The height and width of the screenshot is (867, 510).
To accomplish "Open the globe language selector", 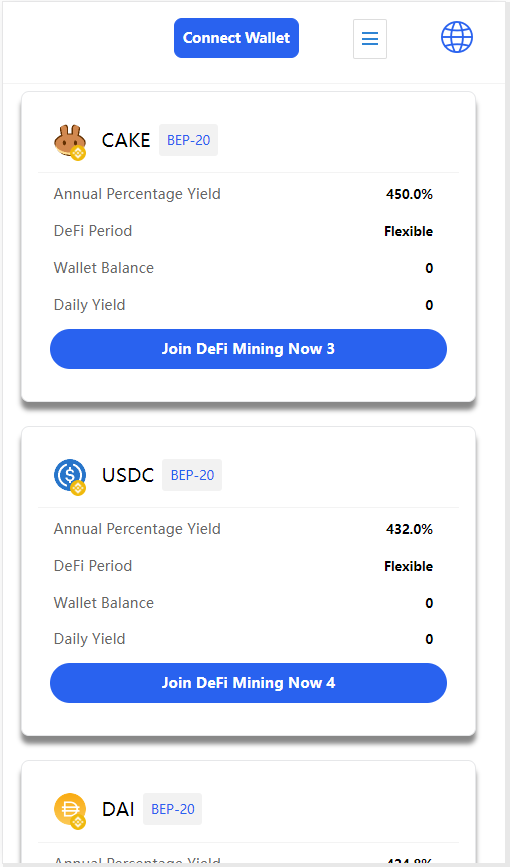I will [x=457, y=38].
